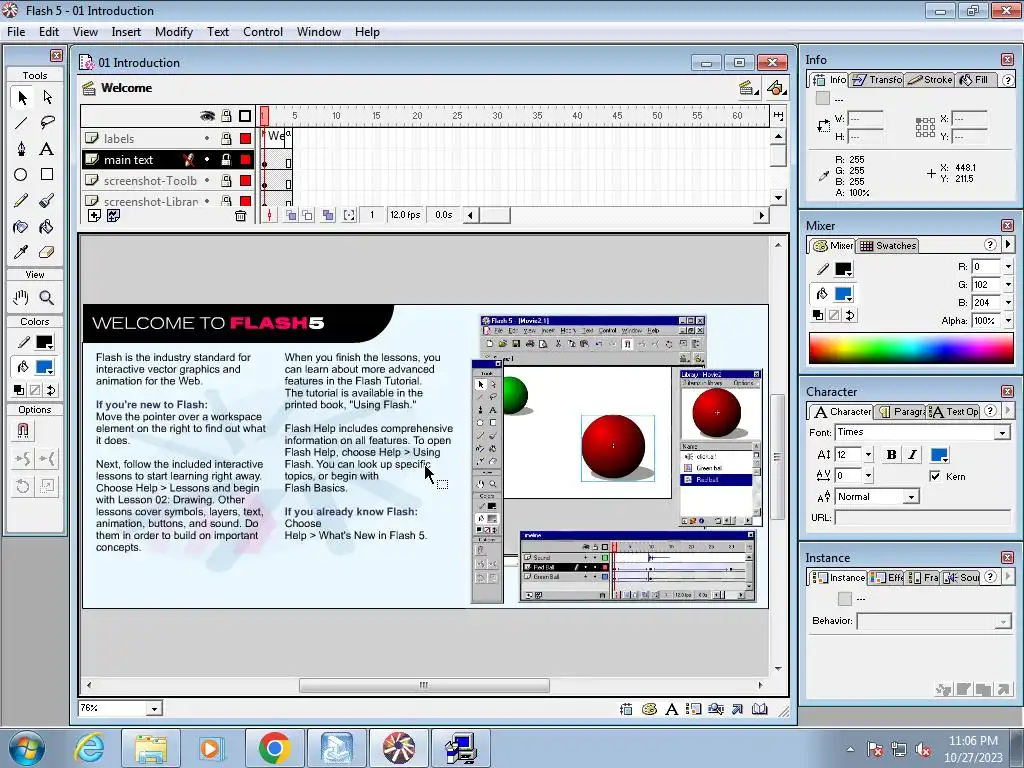Viewport: 1024px width, 768px height.
Task: Switch to the Transform tab
Action: [876, 80]
